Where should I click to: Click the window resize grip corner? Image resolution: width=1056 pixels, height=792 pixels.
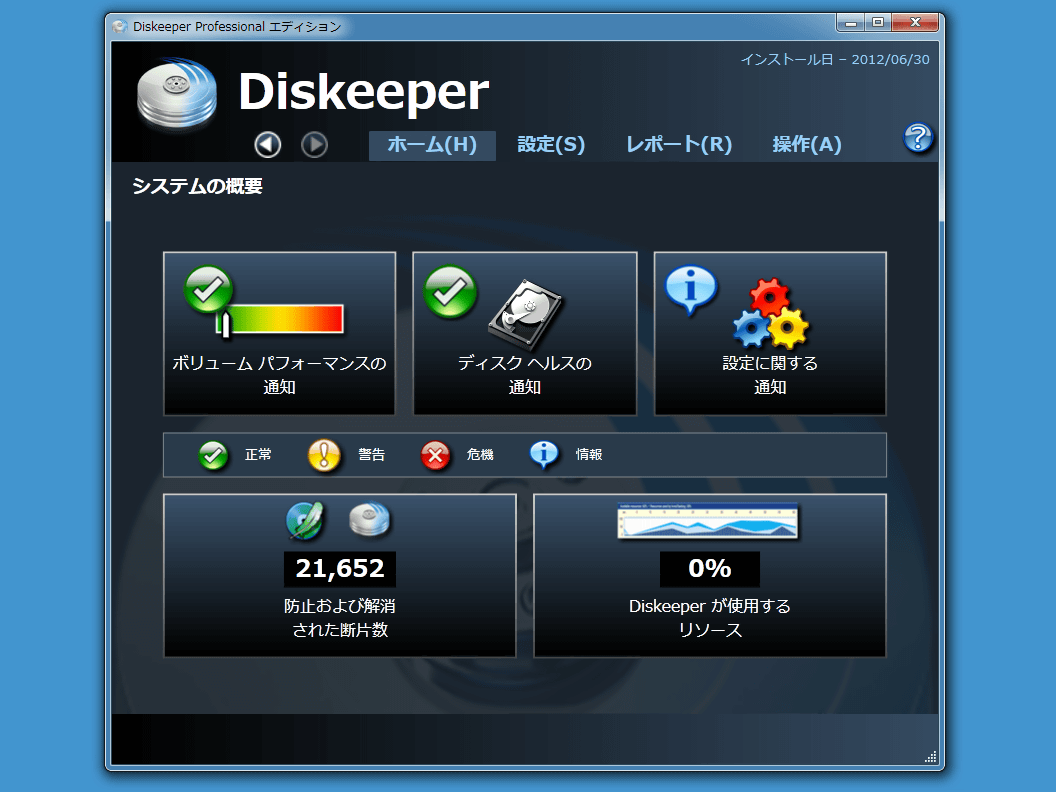pyautogui.click(x=931, y=757)
